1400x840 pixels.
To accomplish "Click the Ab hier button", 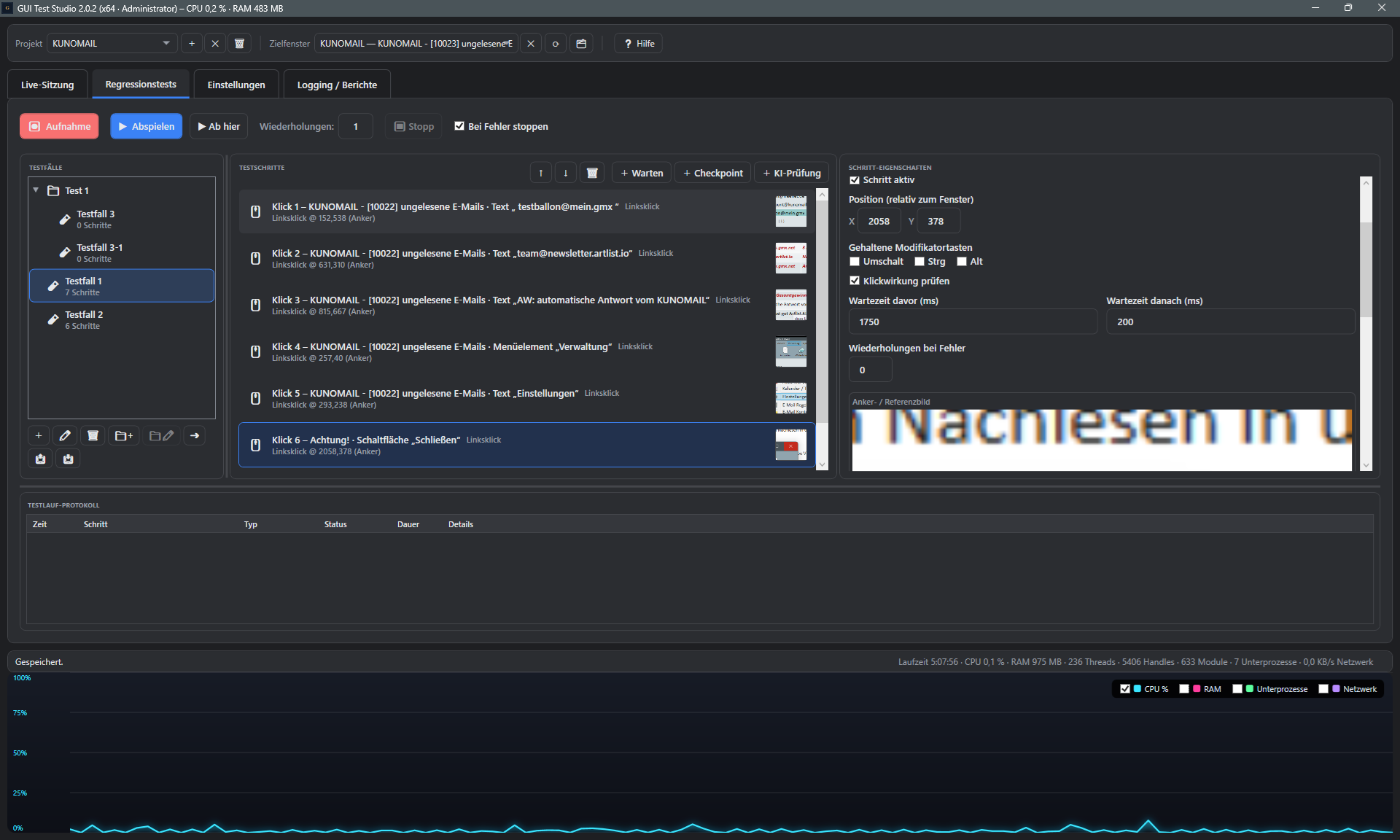I will coord(219,126).
